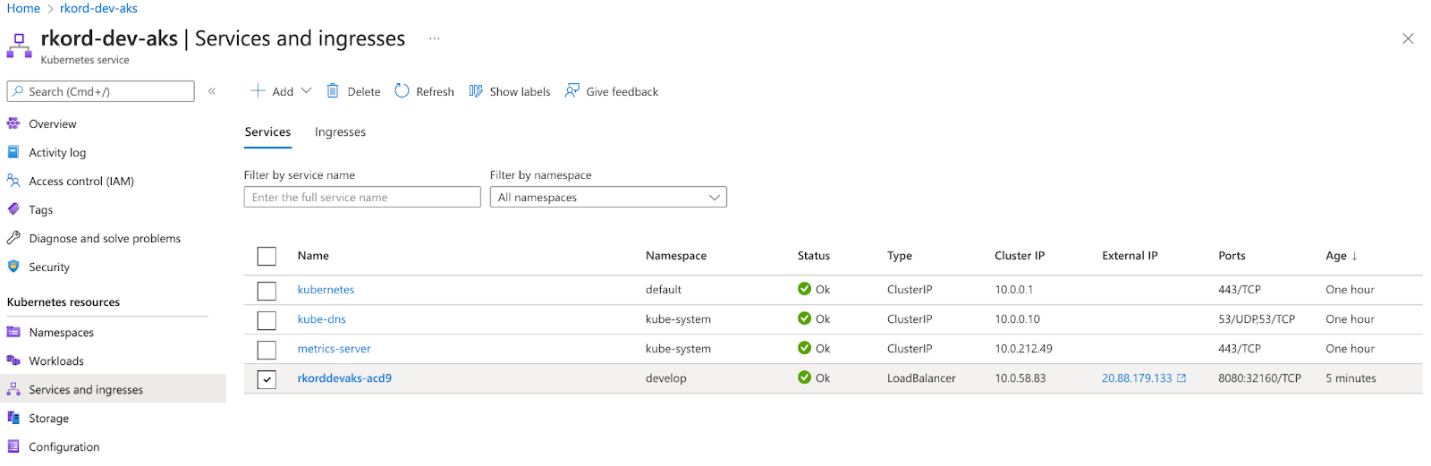Switch to the Services tab
Viewport: 1431px width, 466px height.
click(x=268, y=132)
